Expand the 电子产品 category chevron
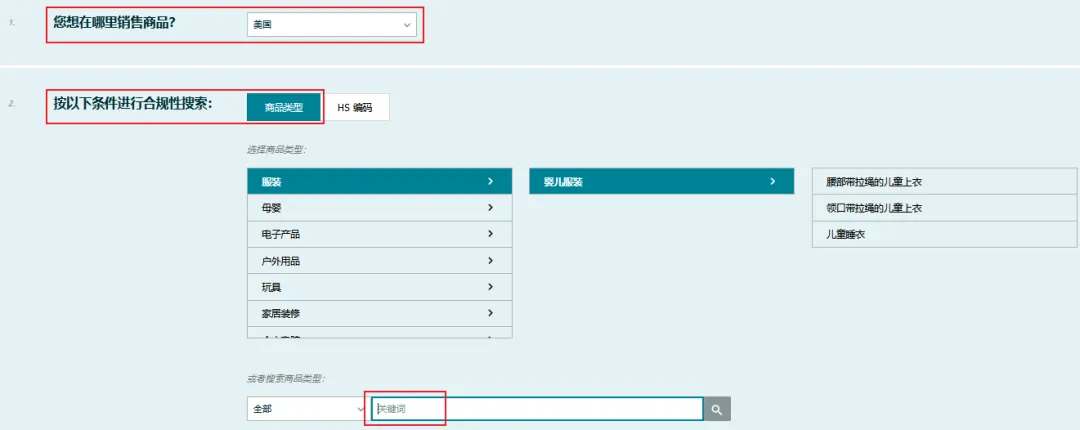 pyautogui.click(x=490, y=234)
